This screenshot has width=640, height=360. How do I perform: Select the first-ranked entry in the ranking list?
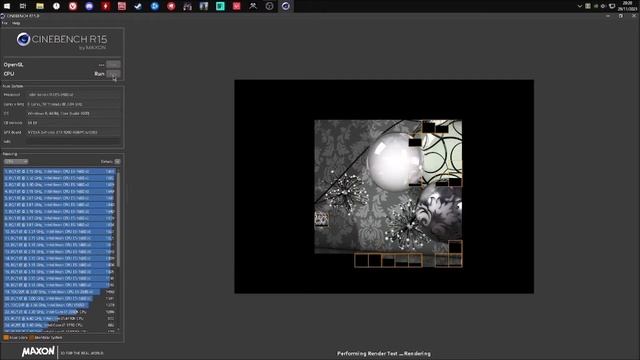(60, 172)
